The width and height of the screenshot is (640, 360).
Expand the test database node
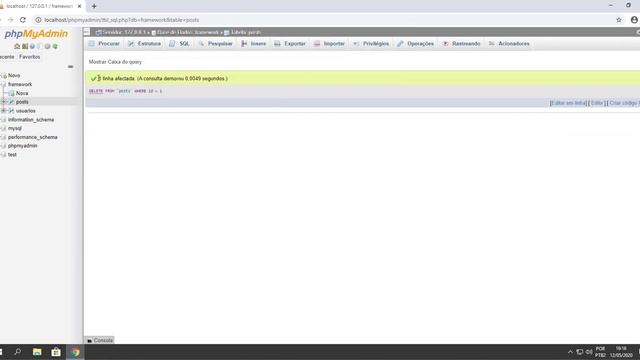coord(3,155)
